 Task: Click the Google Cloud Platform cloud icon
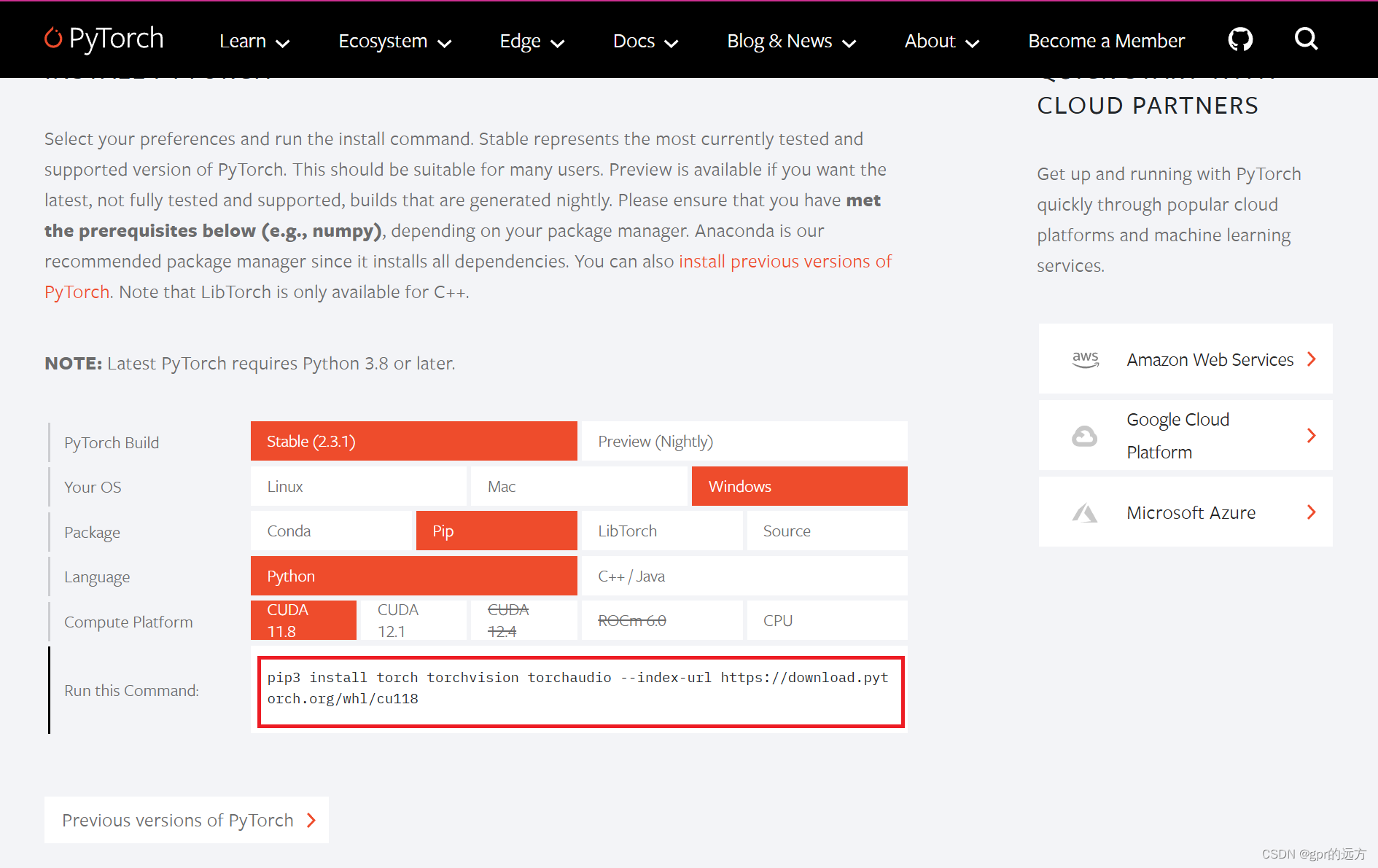click(1085, 436)
